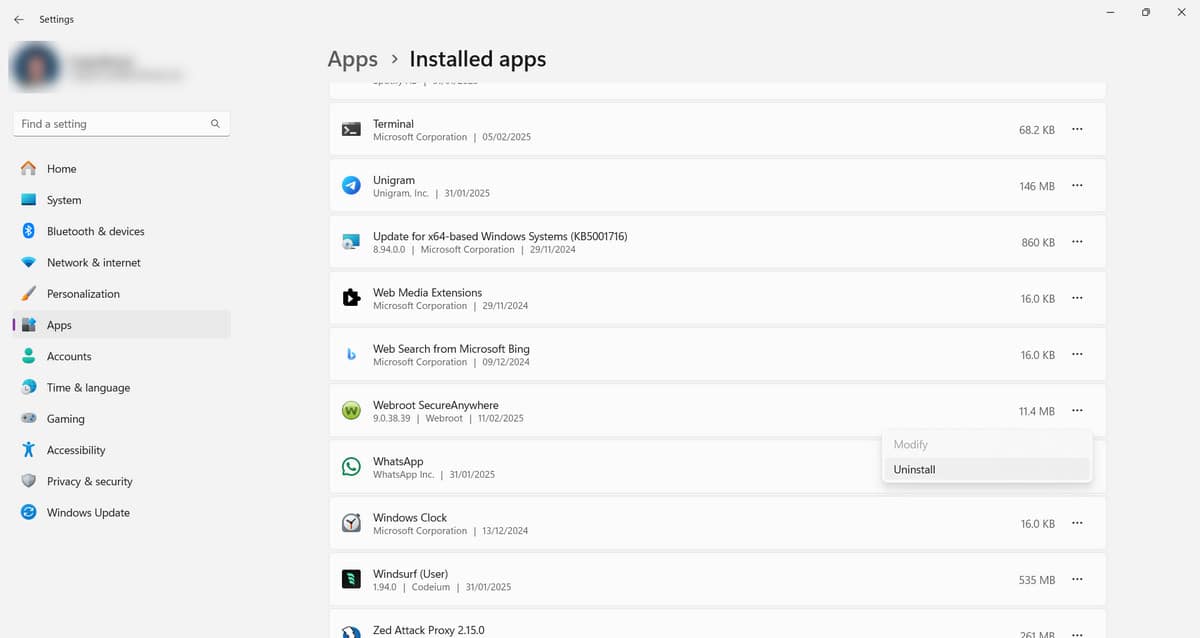1200x638 pixels.
Task: Click the Webroot SecureAnywhere name
Action: pyautogui.click(x=435, y=405)
